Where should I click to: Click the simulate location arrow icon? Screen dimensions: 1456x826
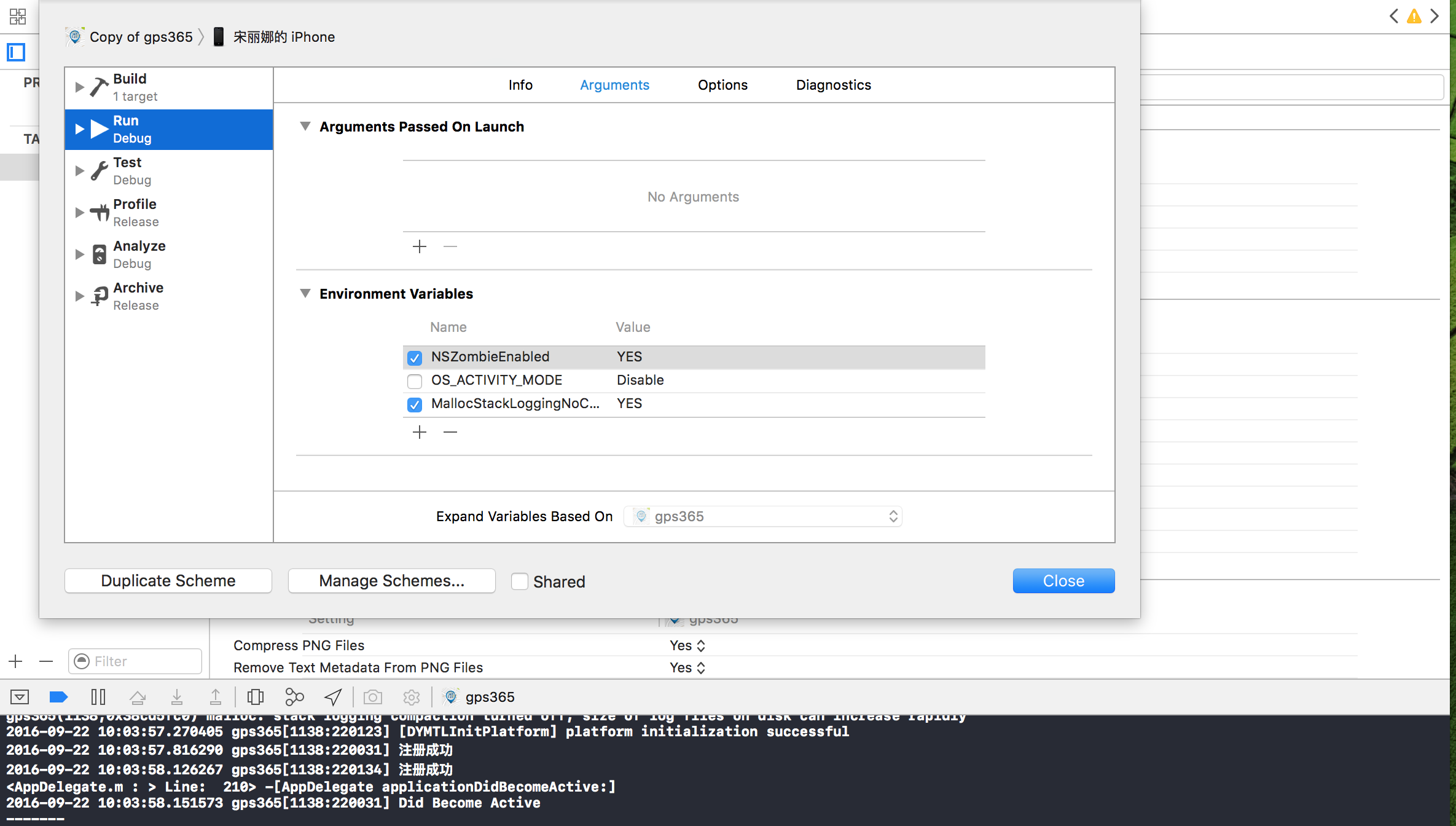333,697
